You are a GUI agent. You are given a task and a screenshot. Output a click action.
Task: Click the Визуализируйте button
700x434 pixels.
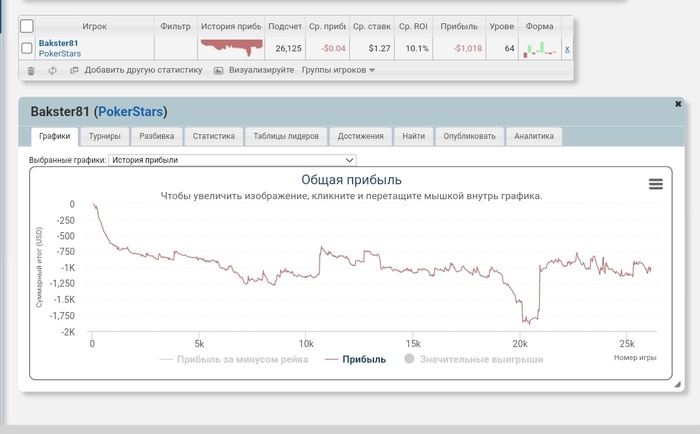261,70
